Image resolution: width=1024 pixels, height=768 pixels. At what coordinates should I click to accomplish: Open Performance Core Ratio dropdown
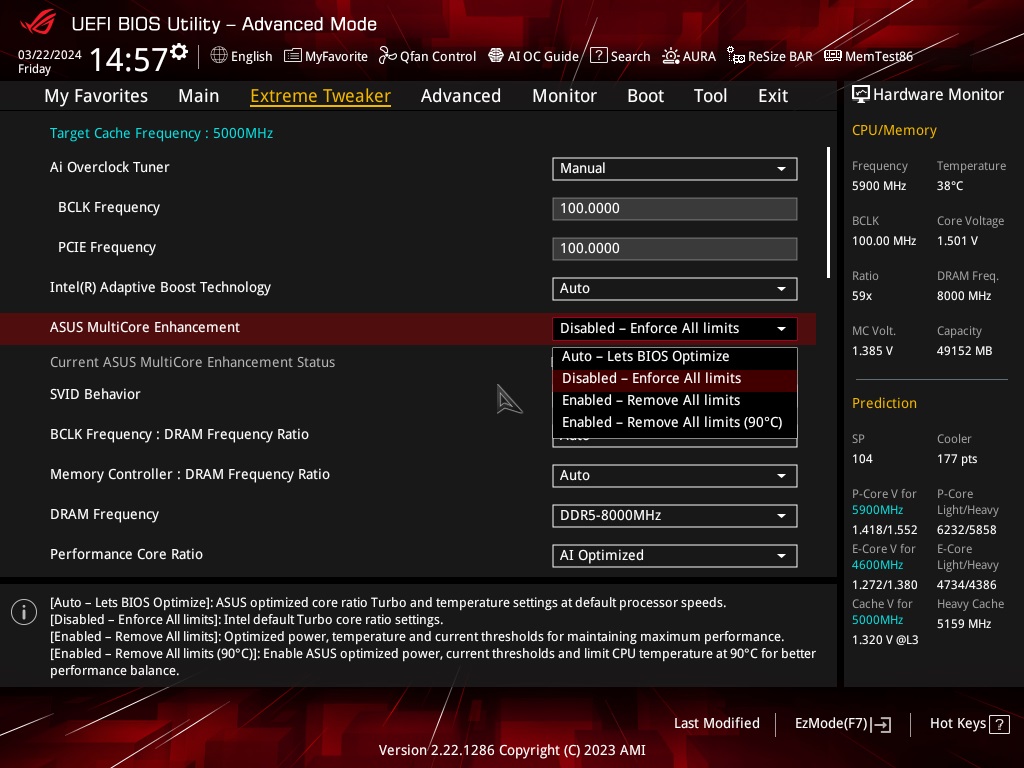pos(675,555)
